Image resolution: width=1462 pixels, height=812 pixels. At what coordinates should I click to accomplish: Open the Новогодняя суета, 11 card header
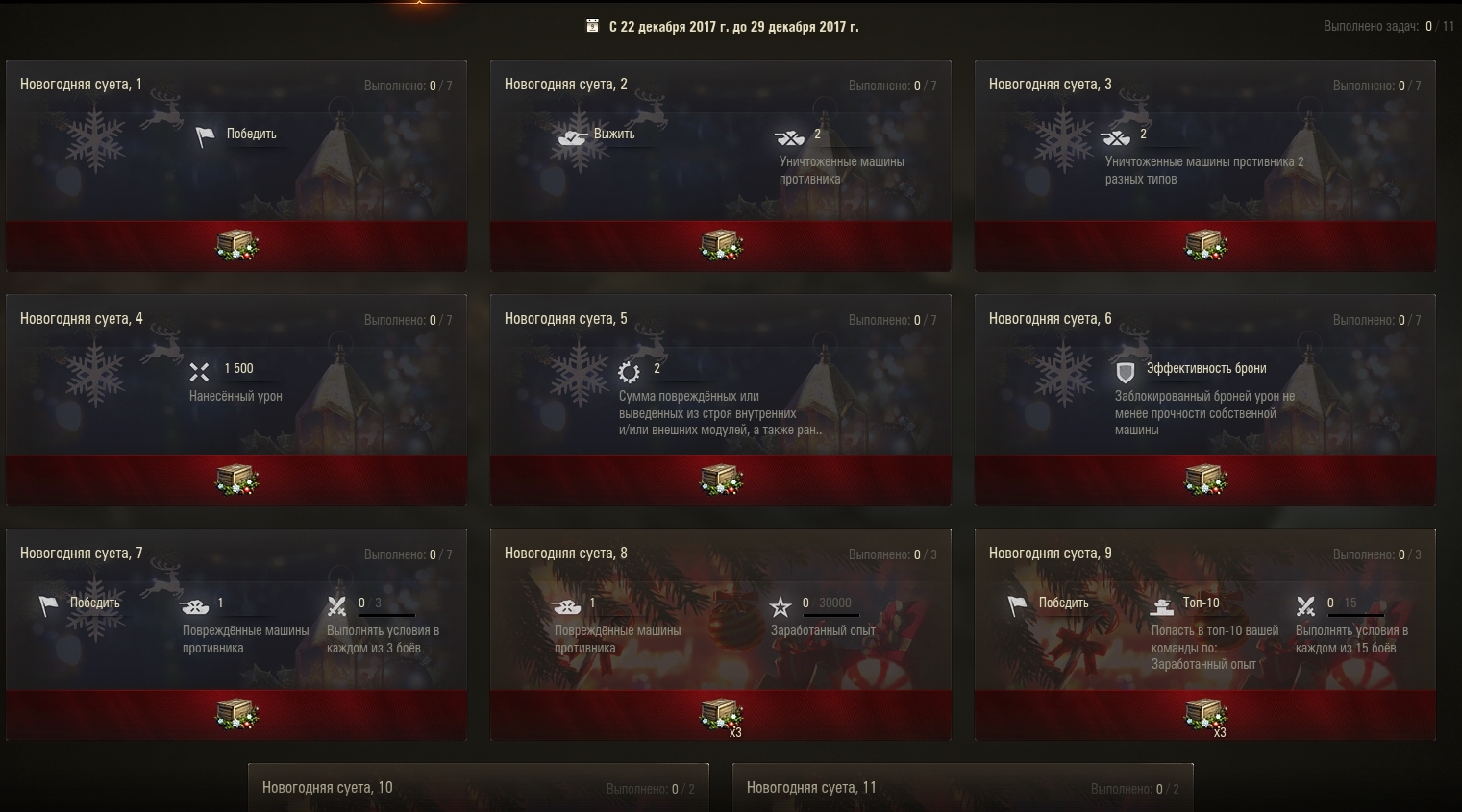coord(963,788)
